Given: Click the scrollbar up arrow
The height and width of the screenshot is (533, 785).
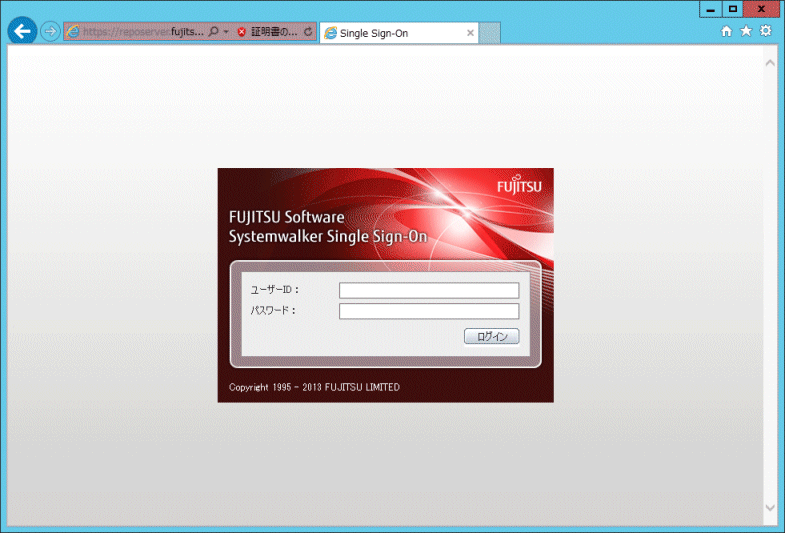Looking at the screenshot, I should point(770,63).
